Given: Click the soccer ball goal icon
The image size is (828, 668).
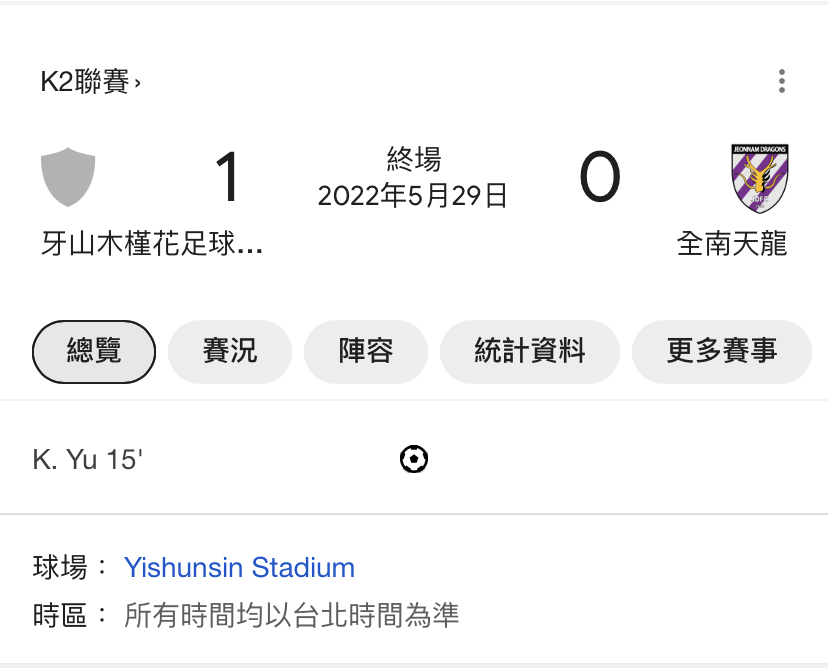Looking at the screenshot, I should point(414,460).
